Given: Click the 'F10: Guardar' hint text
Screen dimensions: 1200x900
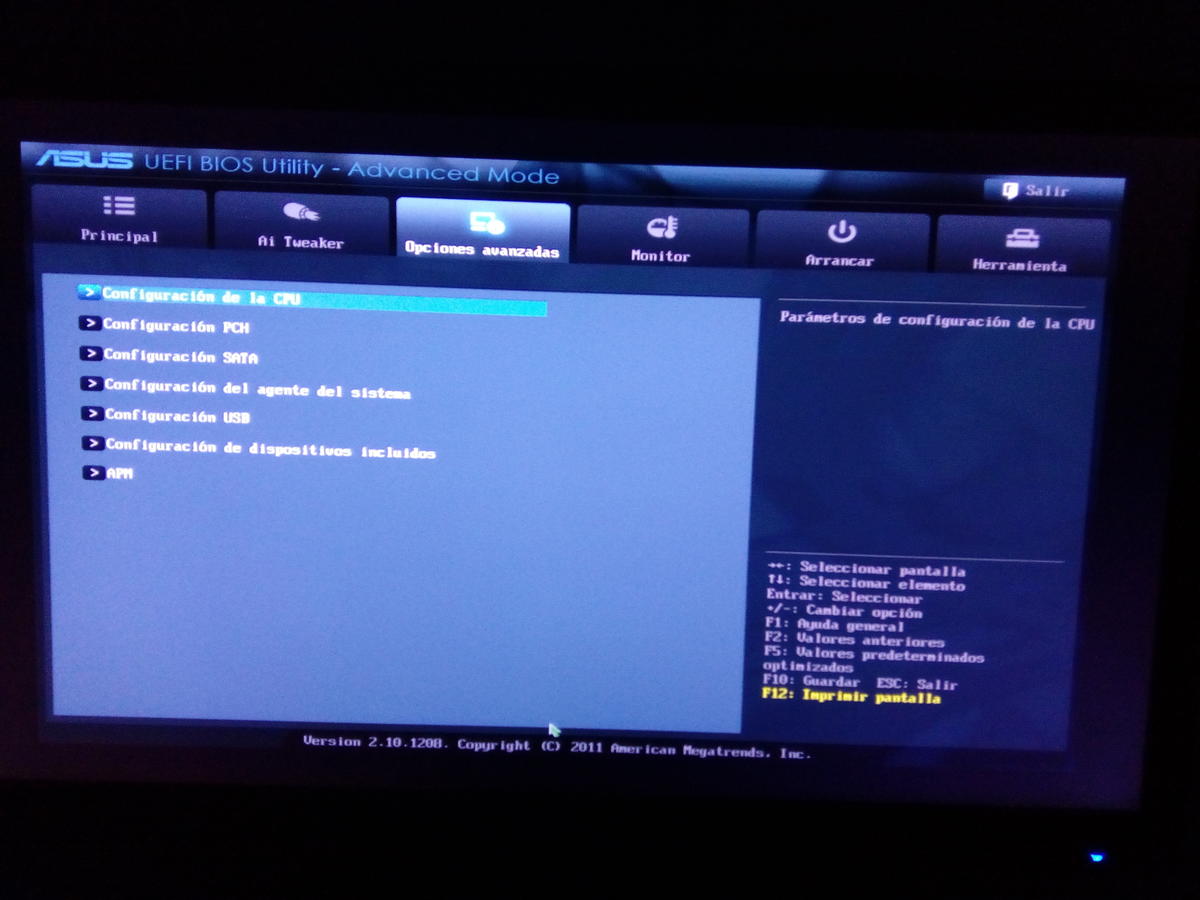Looking at the screenshot, I should click(811, 682).
